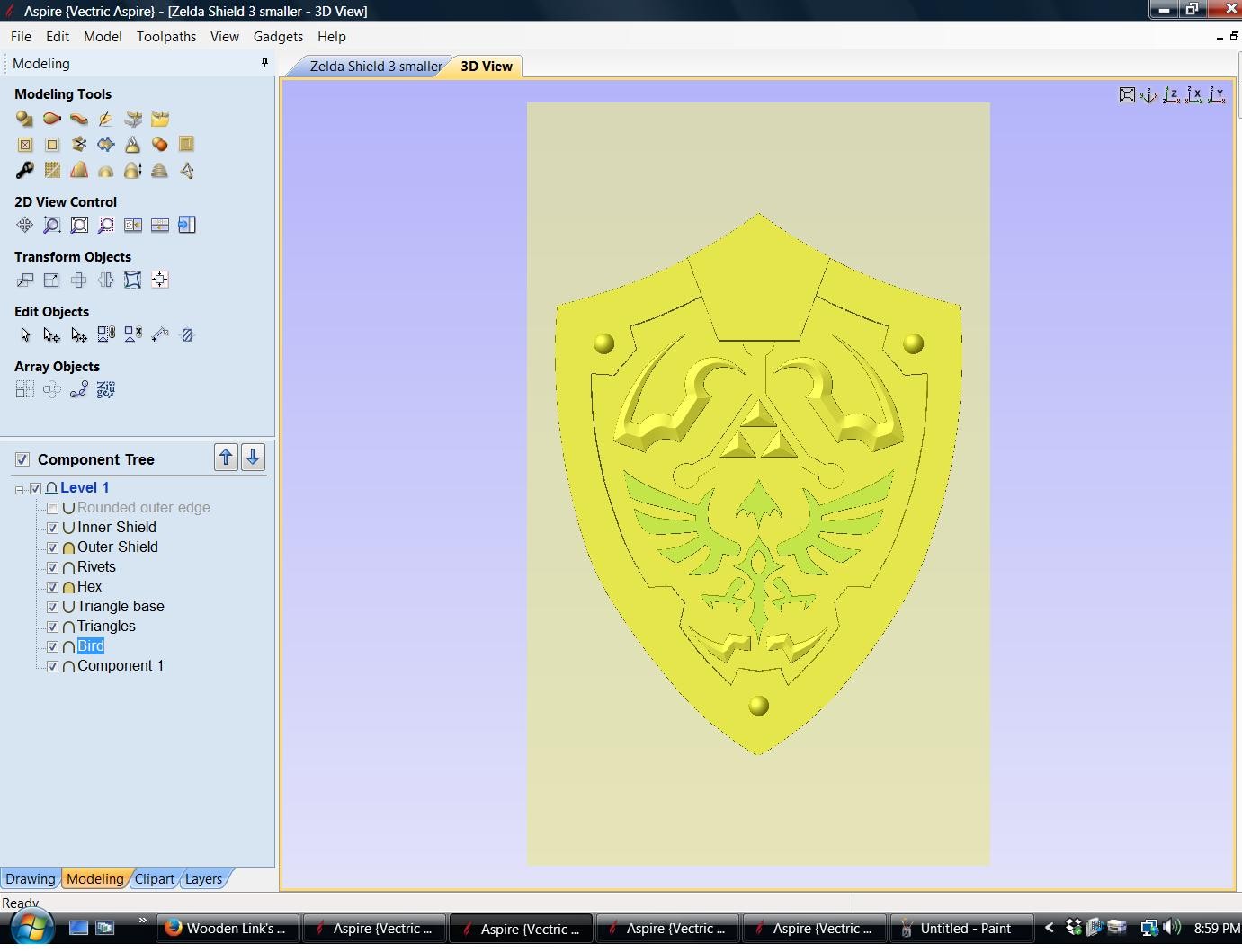Open the Extrude and Weave ribbon tool
This screenshot has width=1242, height=952.
(79, 119)
